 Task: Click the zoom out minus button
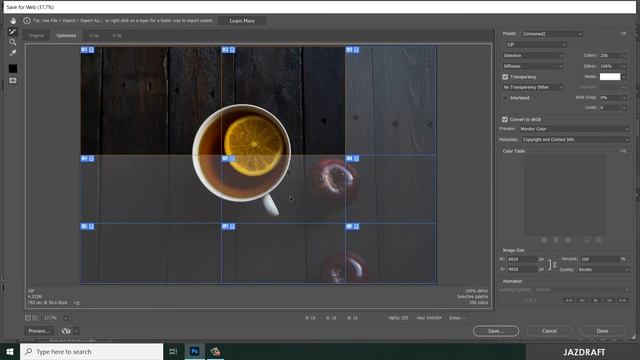point(28,318)
